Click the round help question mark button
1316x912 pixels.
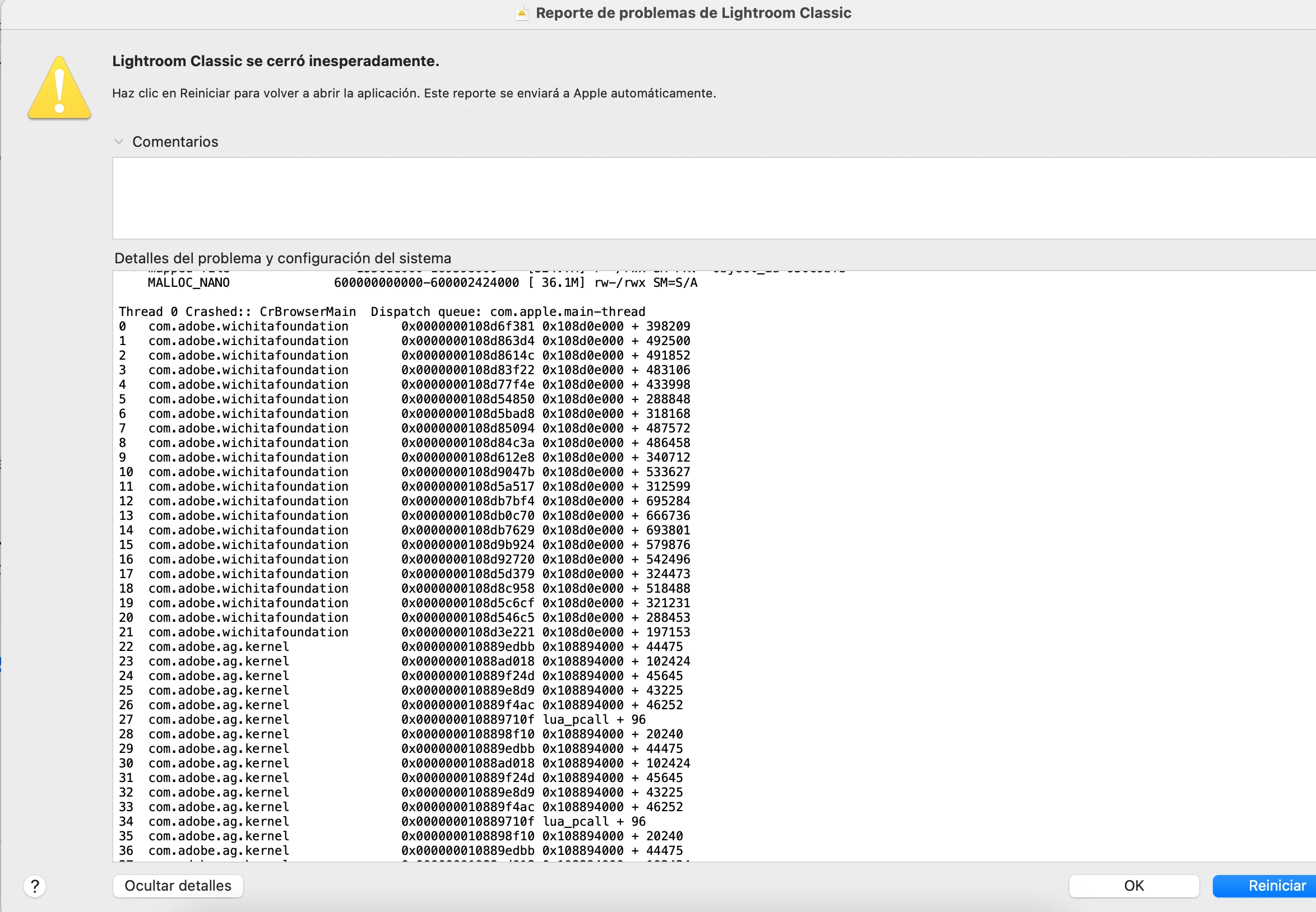point(35,886)
